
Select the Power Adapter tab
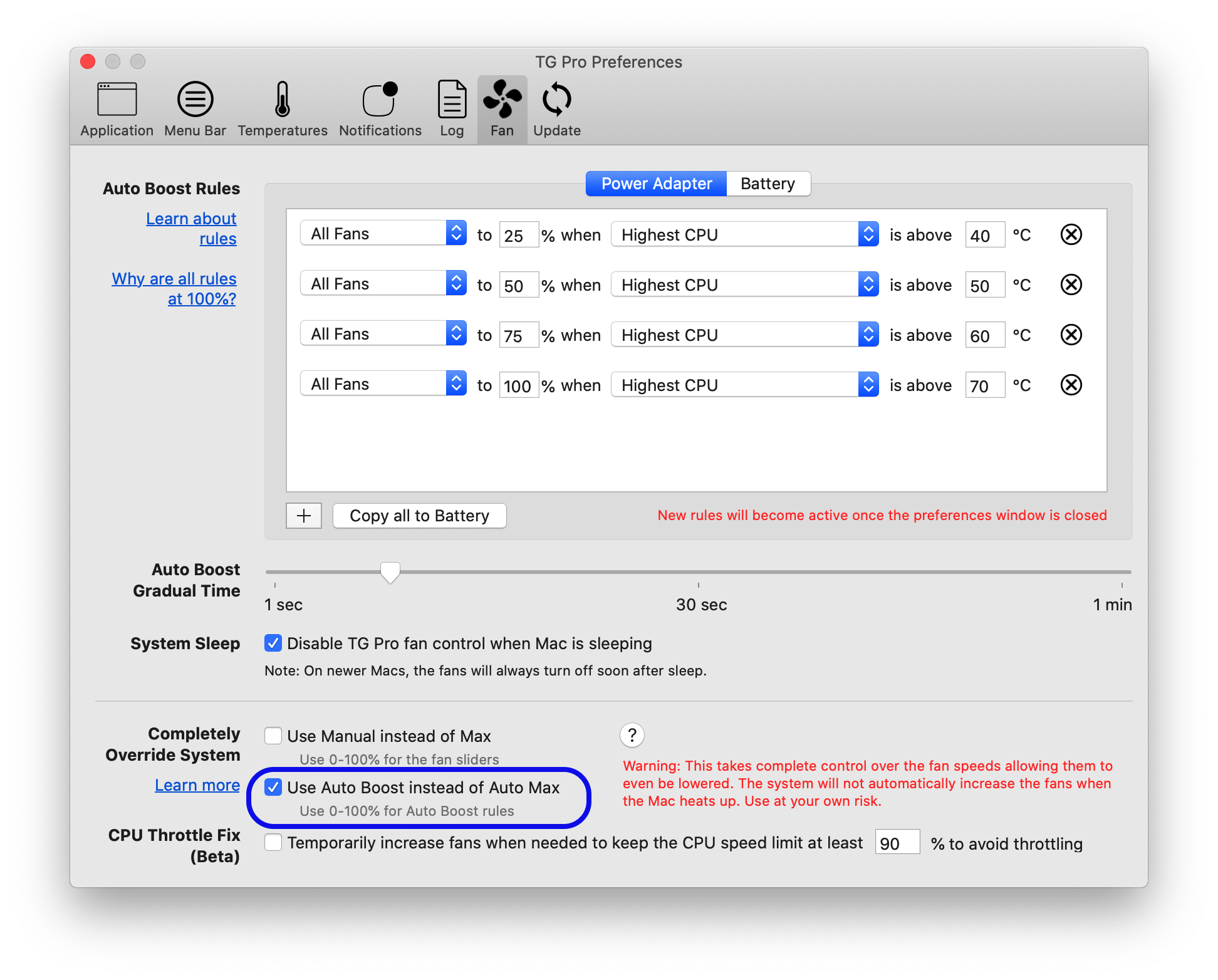point(655,183)
